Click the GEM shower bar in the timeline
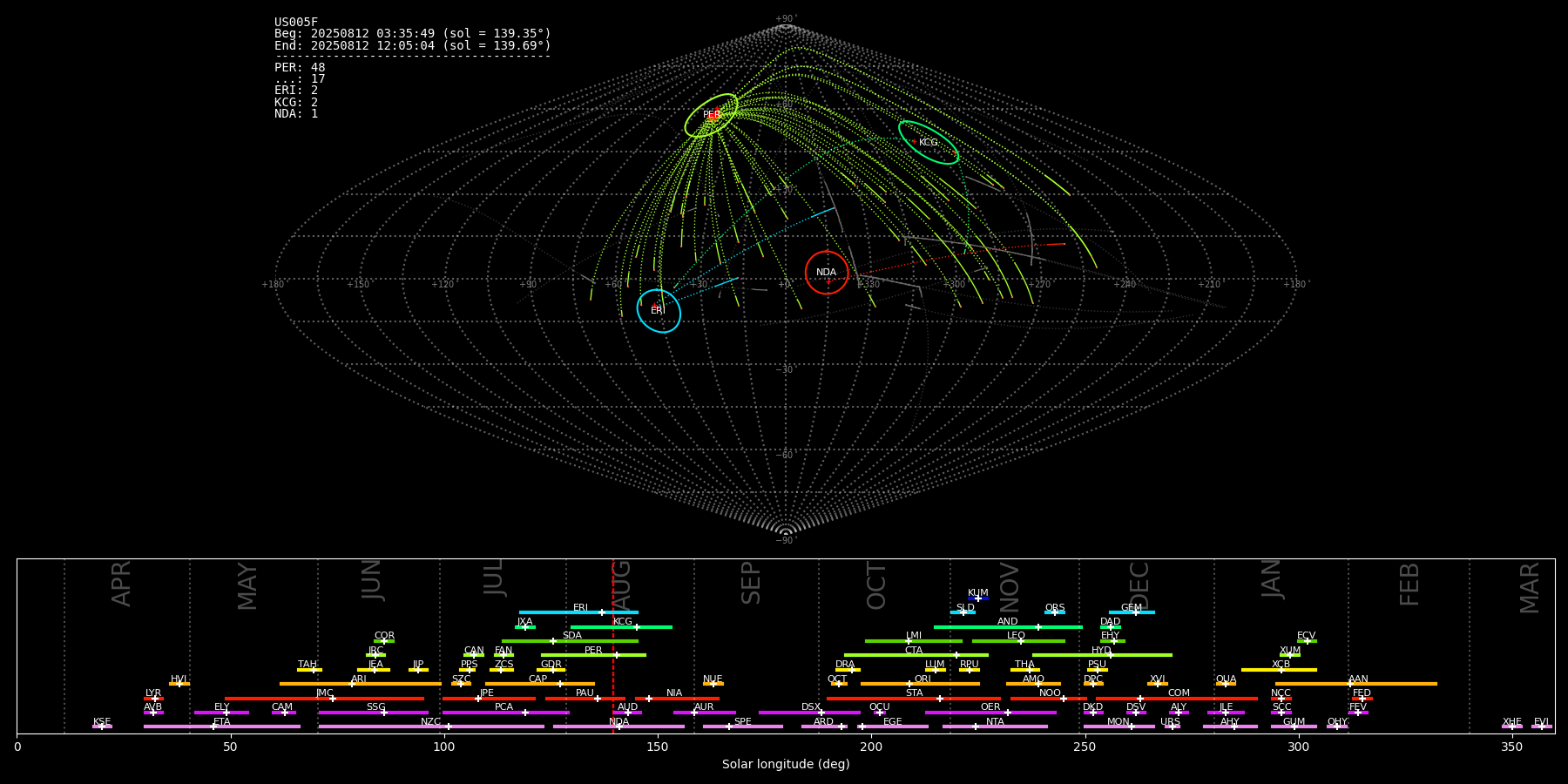Image resolution: width=1568 pixels, height=784 pixels. coord(1132,612)
